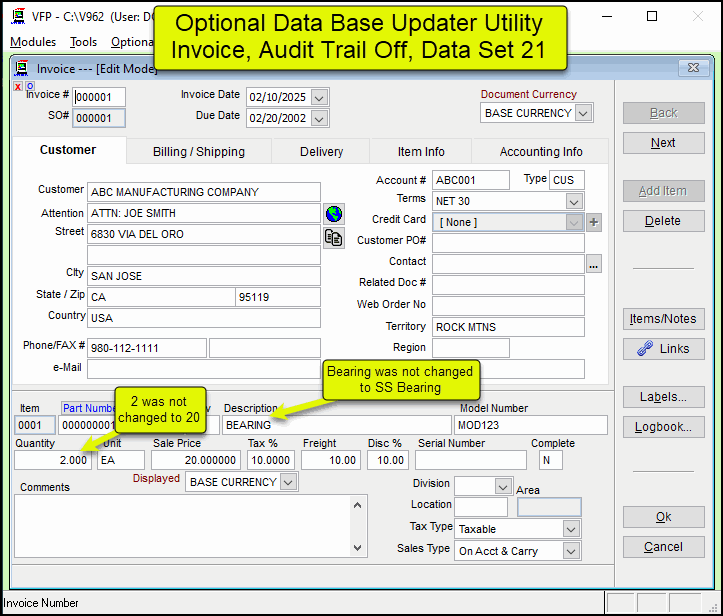Click the Delete button

tap(664, 221)
